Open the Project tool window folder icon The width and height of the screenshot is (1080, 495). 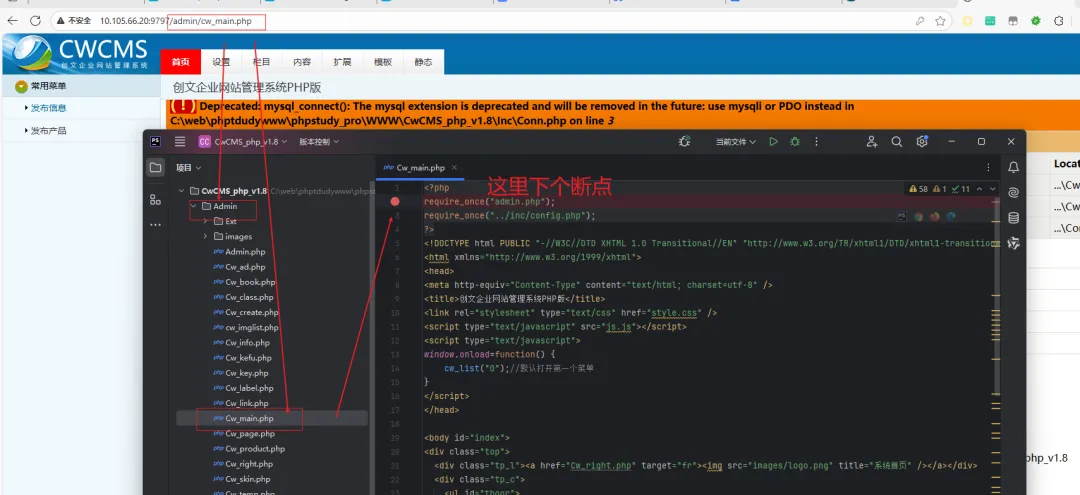tap(156, 167)
